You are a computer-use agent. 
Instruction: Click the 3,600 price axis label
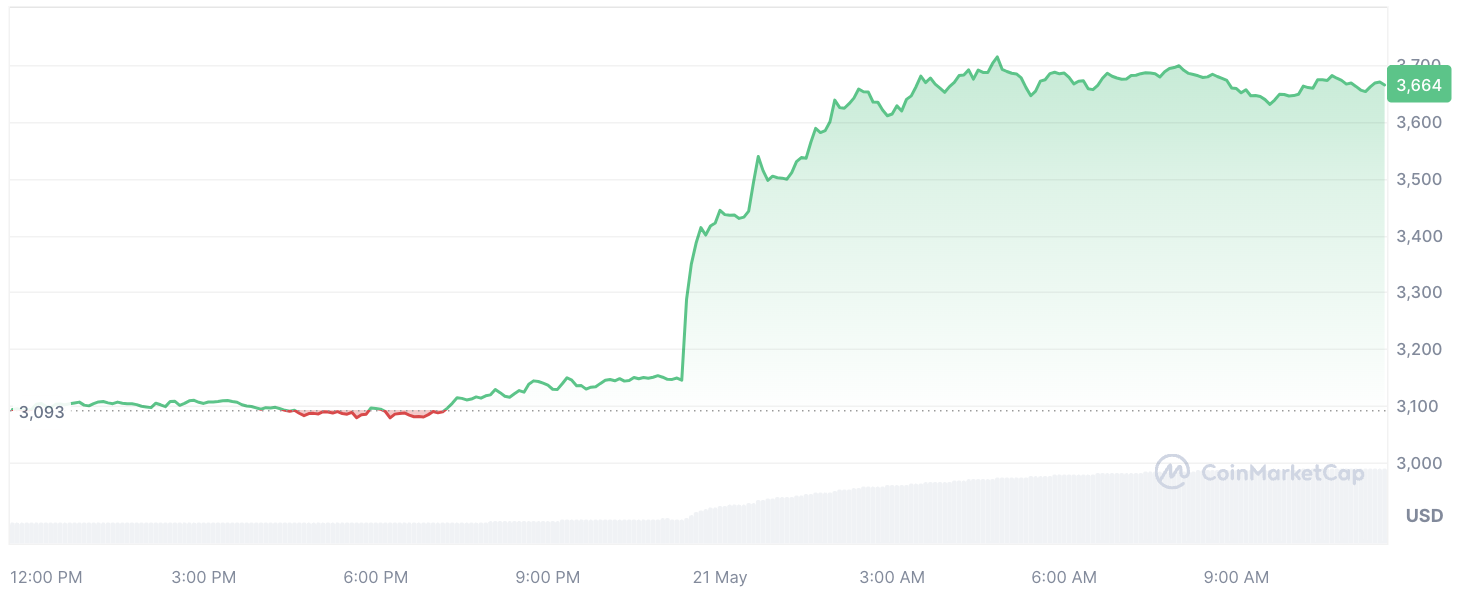pos(1419,123)
